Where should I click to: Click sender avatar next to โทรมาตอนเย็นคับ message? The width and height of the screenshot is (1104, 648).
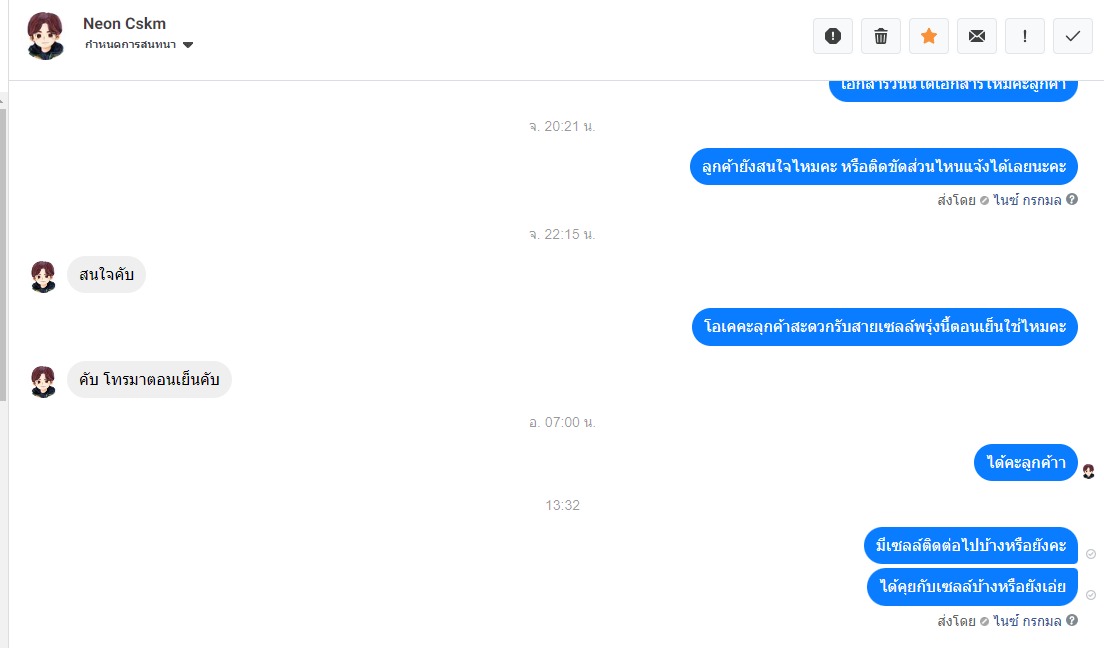[44, 381]
